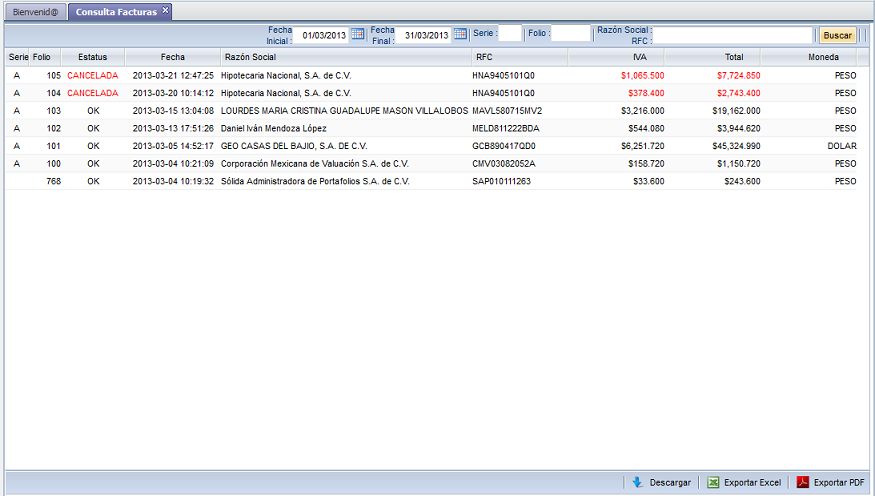Switch to the Bienvenid@ tab
The height and width of the screenshot is (496, 875).
35,11
